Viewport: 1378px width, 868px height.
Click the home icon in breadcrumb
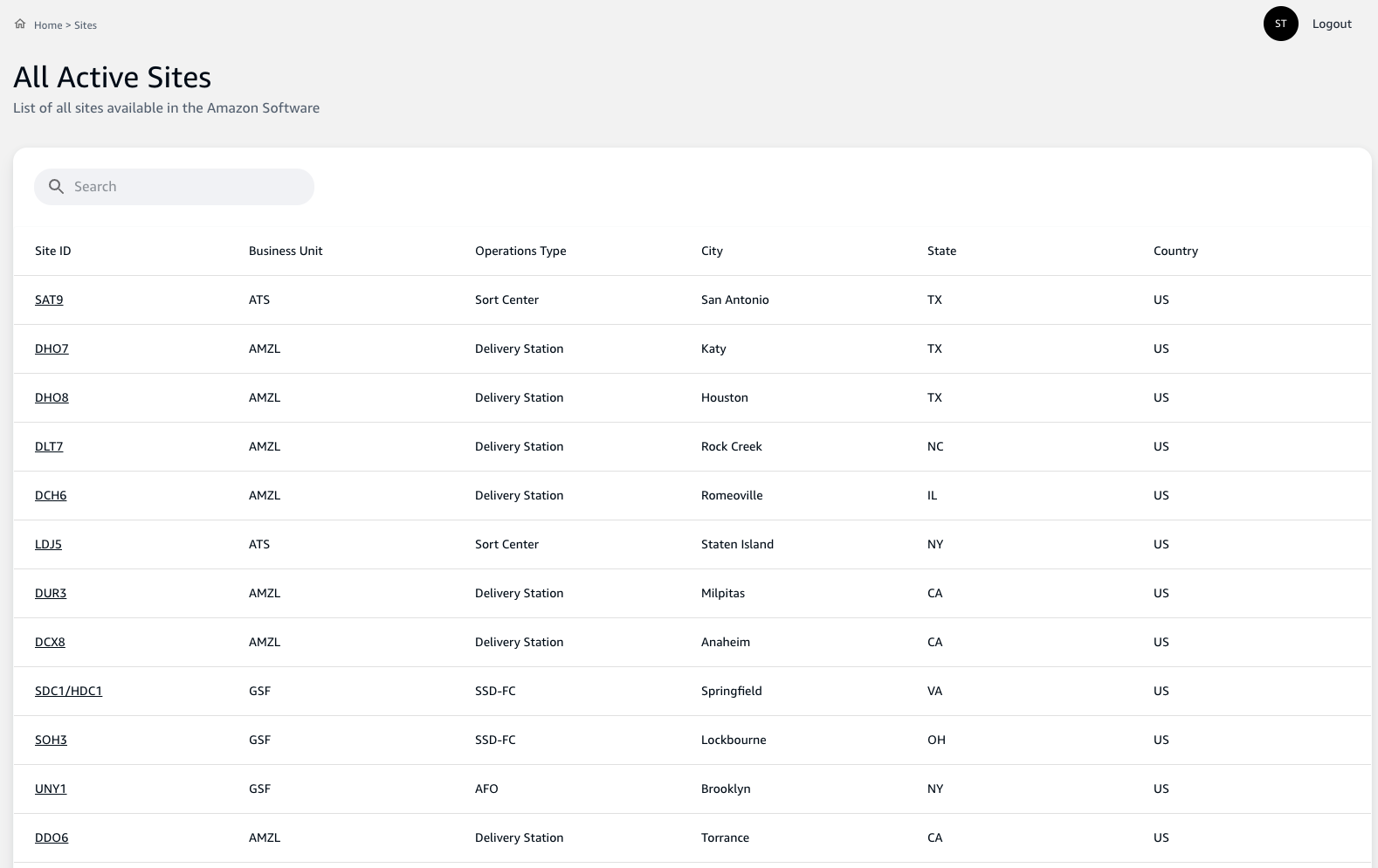[x=20, y=24]
